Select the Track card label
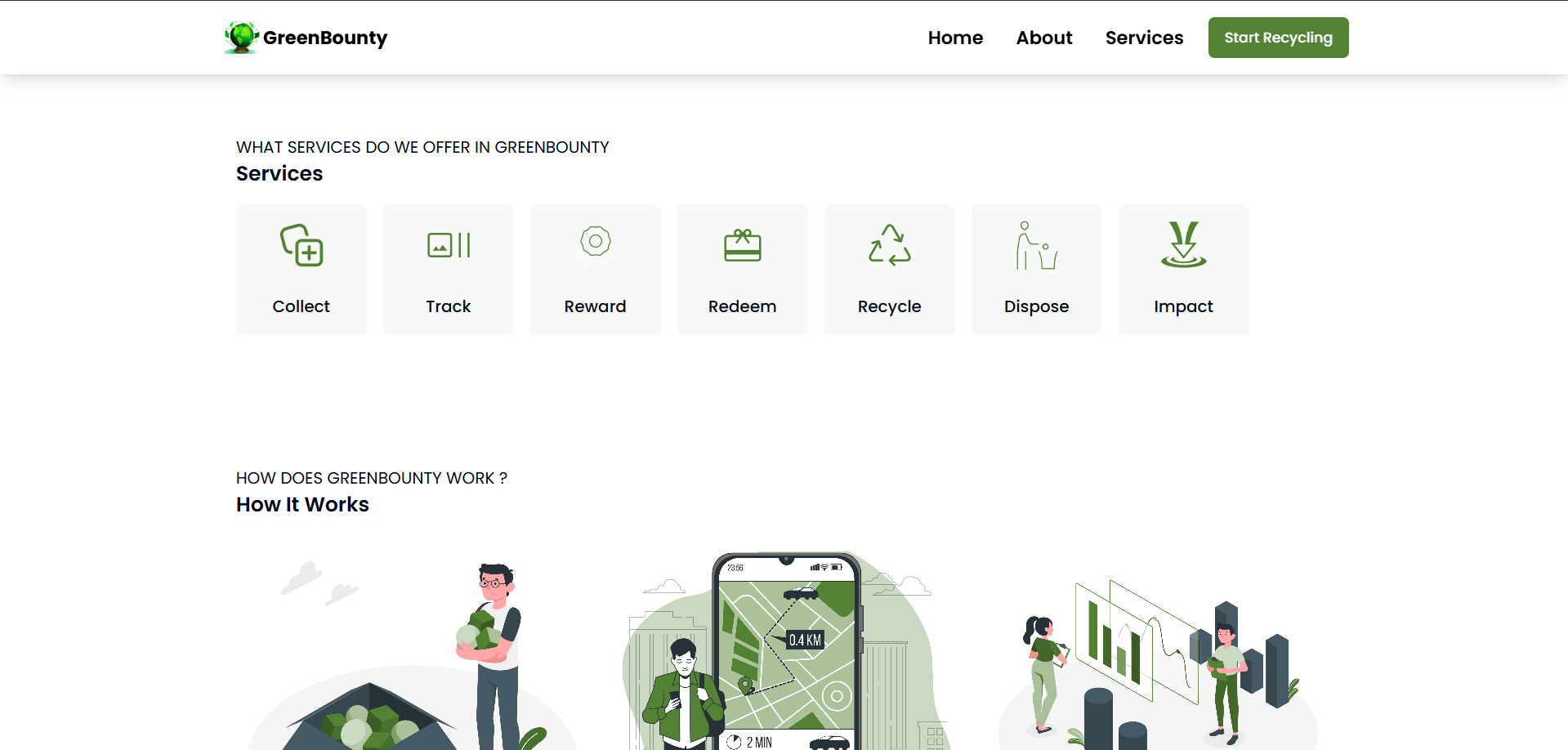This screenshot has height=750, width=1568. click(x=449, y=306)
